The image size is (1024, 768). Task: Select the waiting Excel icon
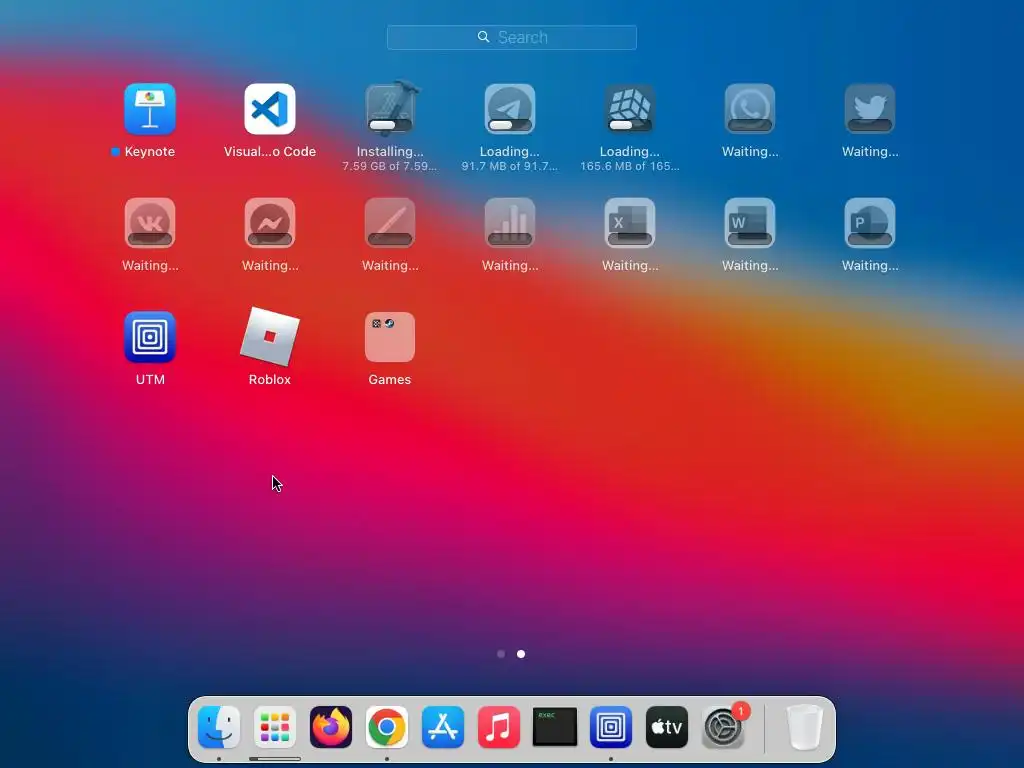coord(630,223)
